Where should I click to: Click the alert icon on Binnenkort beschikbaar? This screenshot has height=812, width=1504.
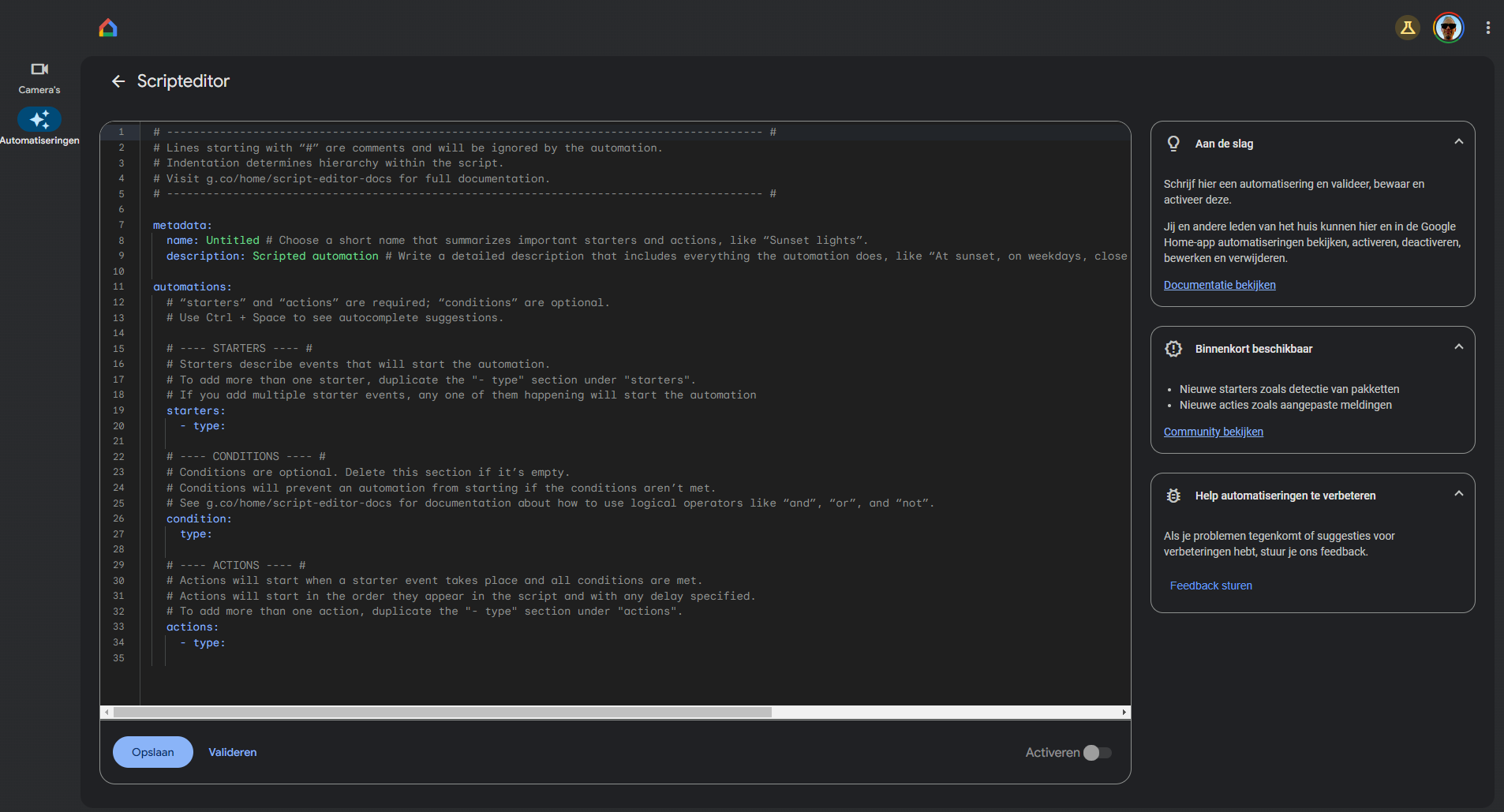coord(1174,348)
